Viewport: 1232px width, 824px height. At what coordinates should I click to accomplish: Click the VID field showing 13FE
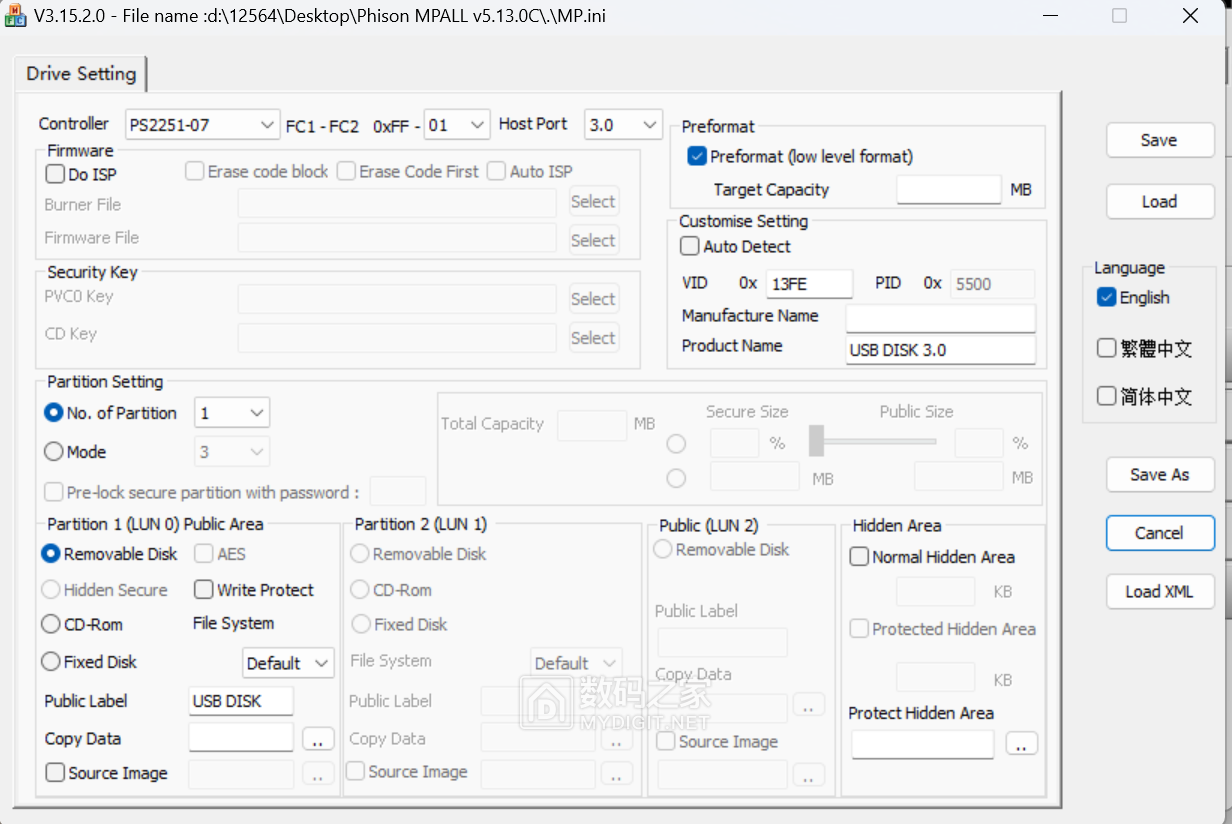(x=810, y=284)
